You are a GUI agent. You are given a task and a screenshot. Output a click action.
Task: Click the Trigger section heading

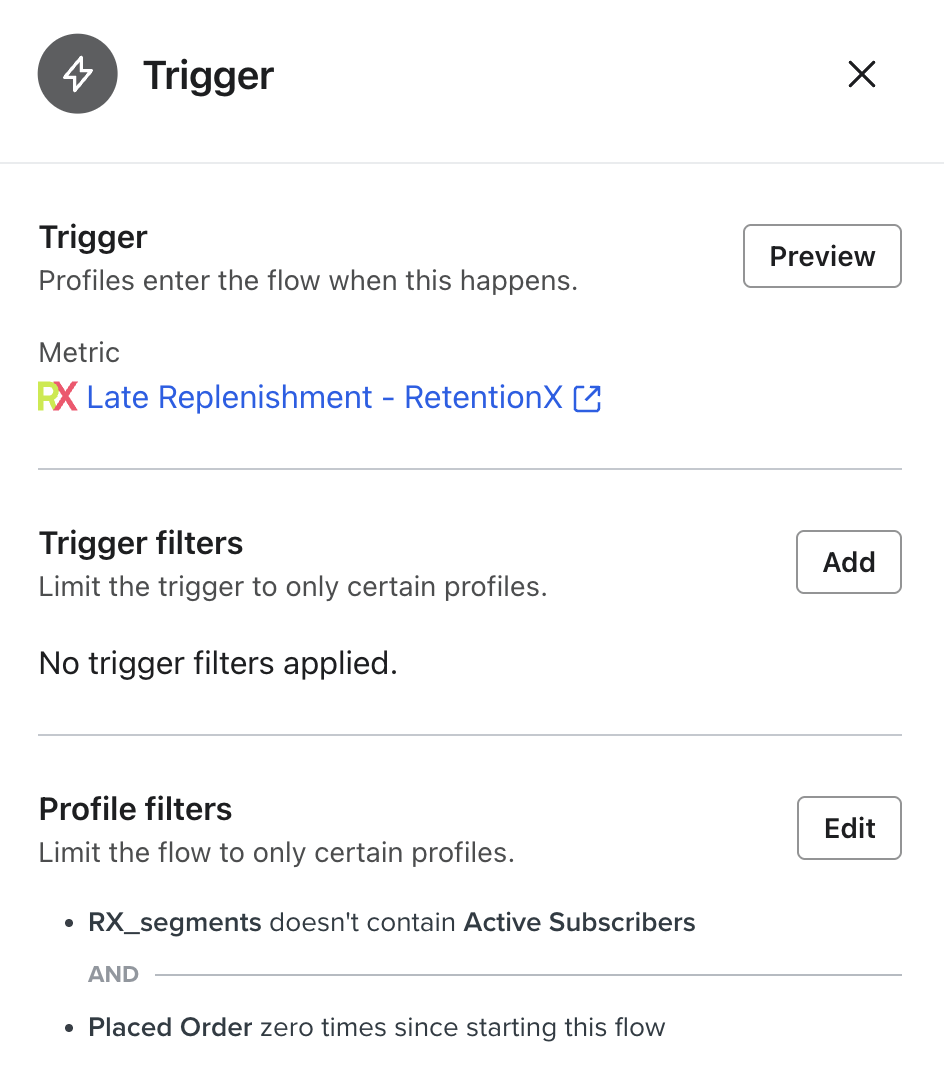(92, 237)
